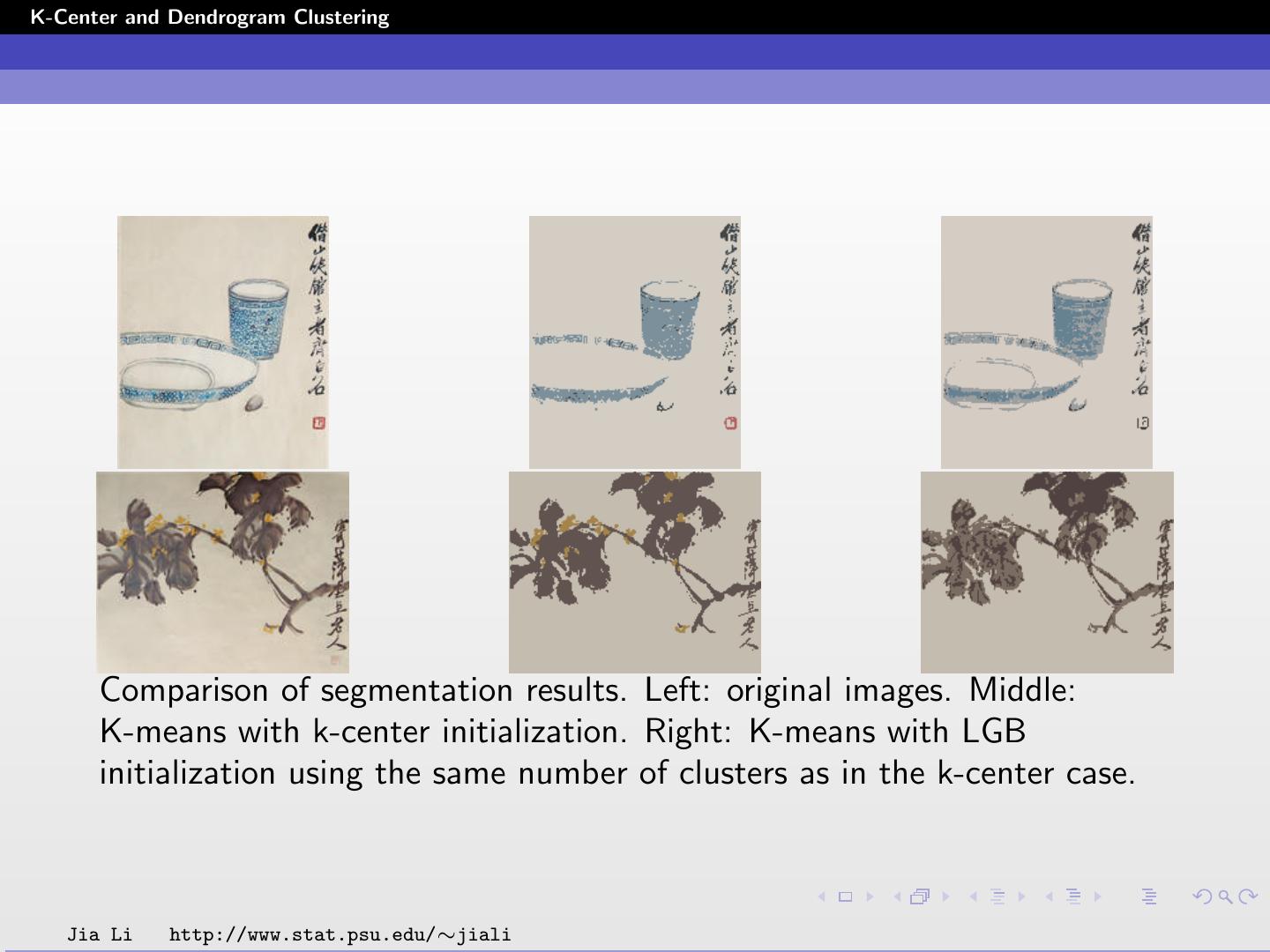Open search with the magnifier icon
This screenshot has width=1270, height=952.
tap(1225, 897)
